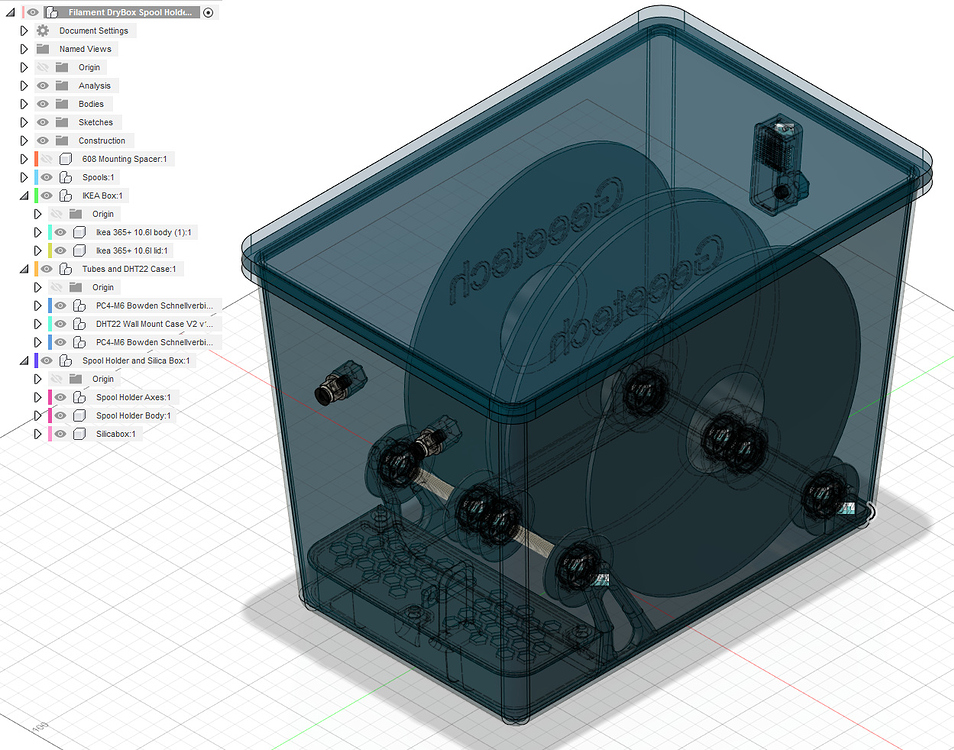The image size is (954, 750).
Task: Expand the DHT22 Wall Mount Case V2 component
Action: (38, 324)
